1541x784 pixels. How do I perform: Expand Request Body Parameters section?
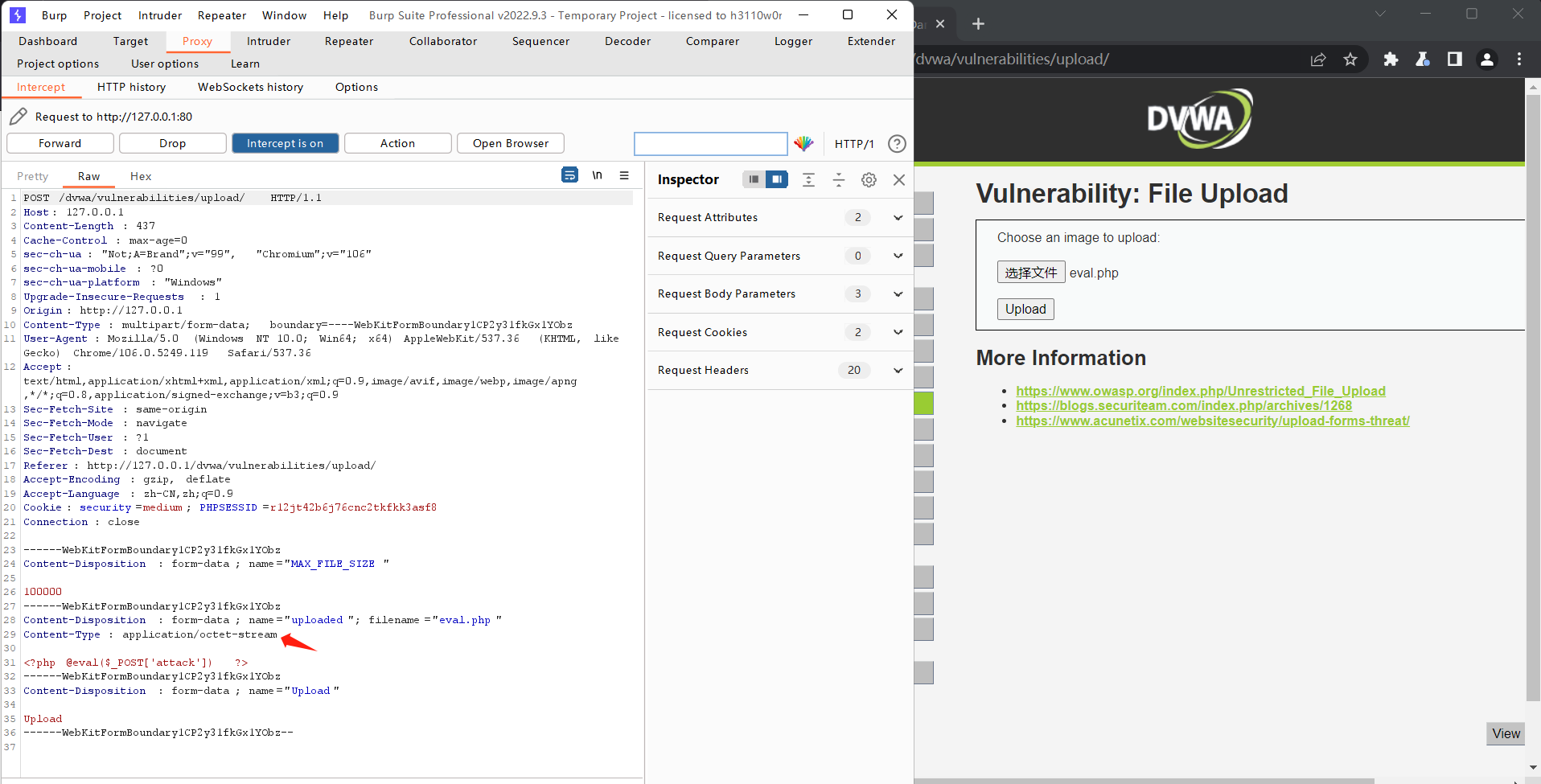click(x=780, y=293)
